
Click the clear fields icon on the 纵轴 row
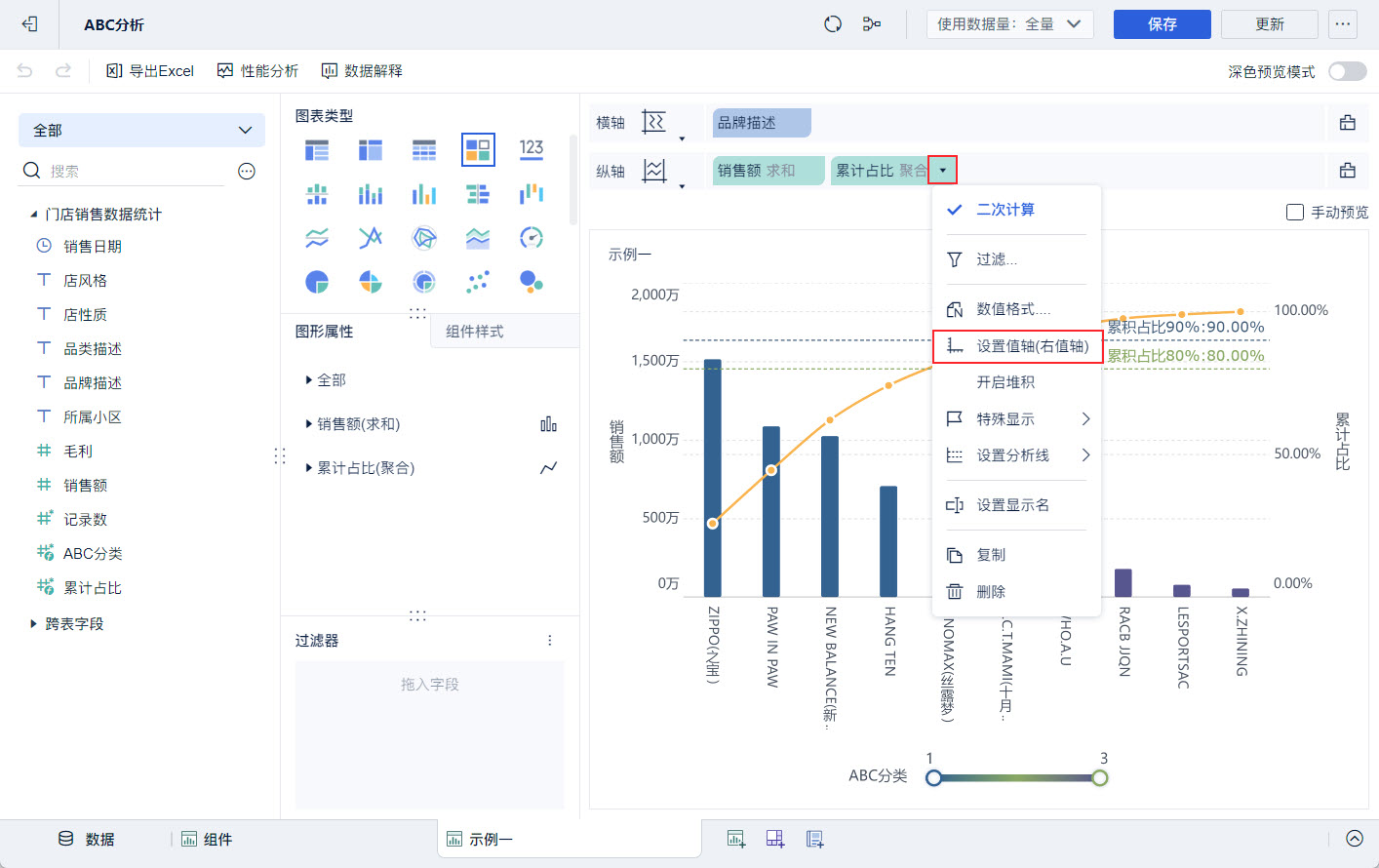[1348, 171]
